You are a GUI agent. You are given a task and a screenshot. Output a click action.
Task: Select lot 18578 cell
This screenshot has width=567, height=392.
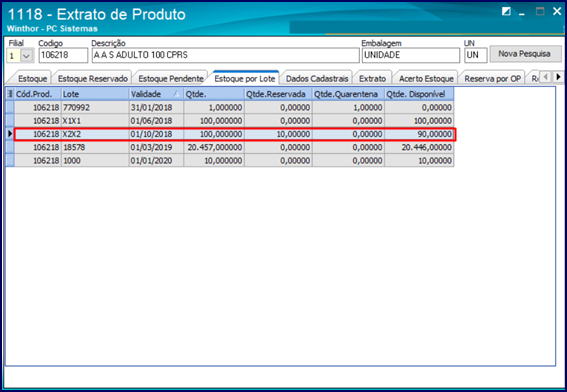95,148
